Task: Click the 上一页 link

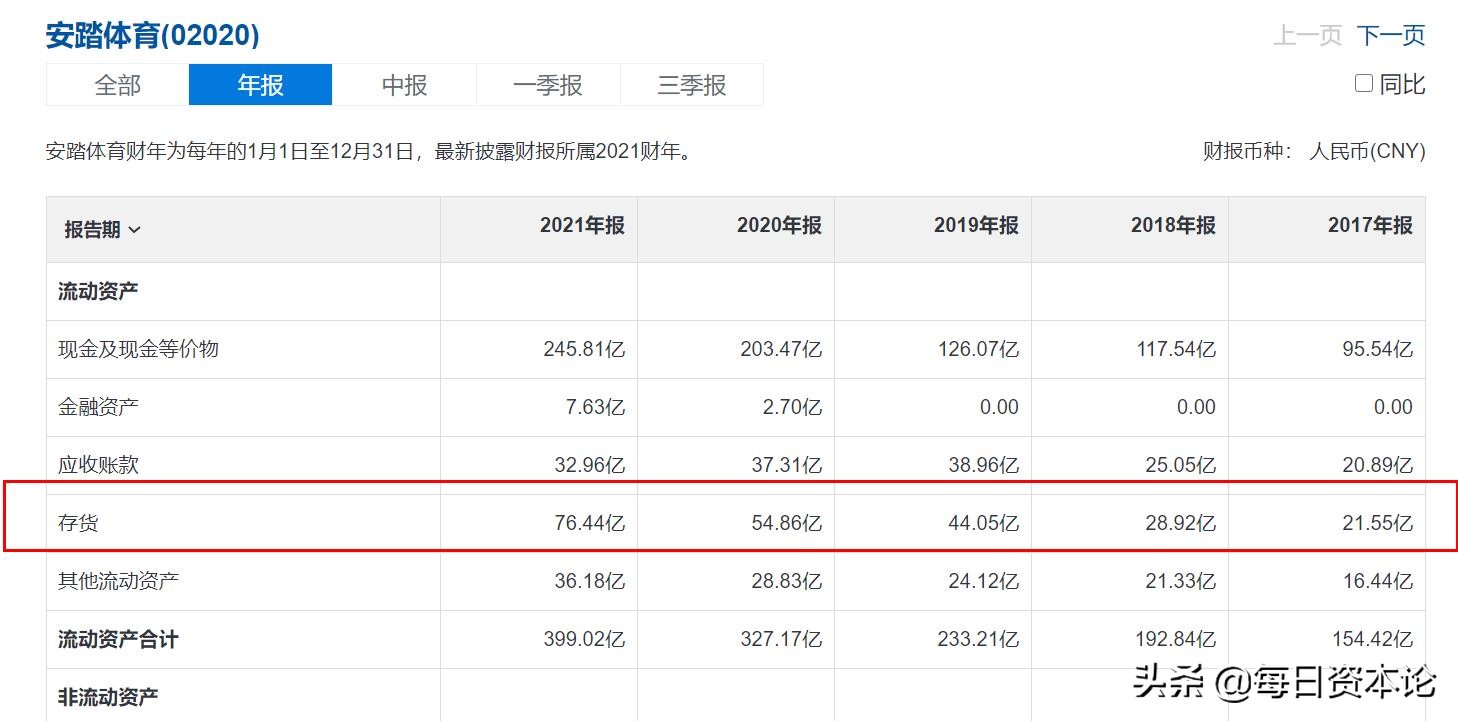Action: [1307, 35]
